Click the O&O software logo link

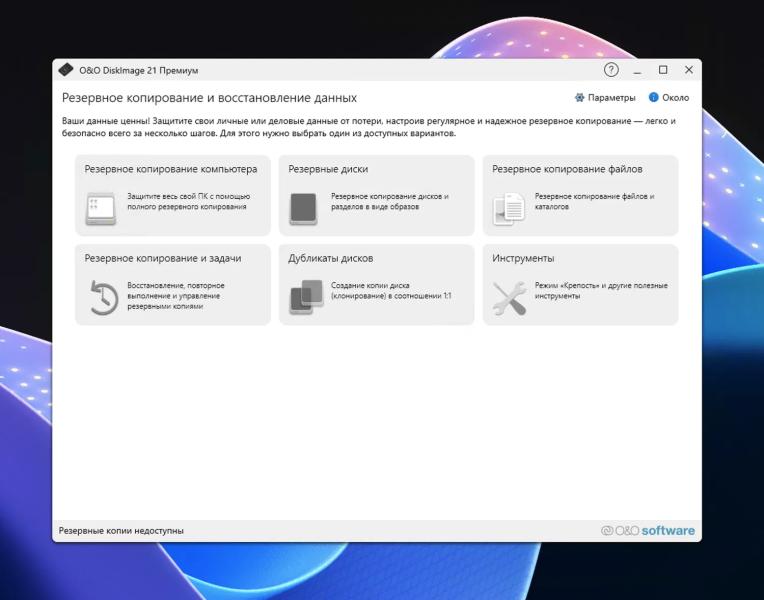pyautogui.click(x=648, y=530)
